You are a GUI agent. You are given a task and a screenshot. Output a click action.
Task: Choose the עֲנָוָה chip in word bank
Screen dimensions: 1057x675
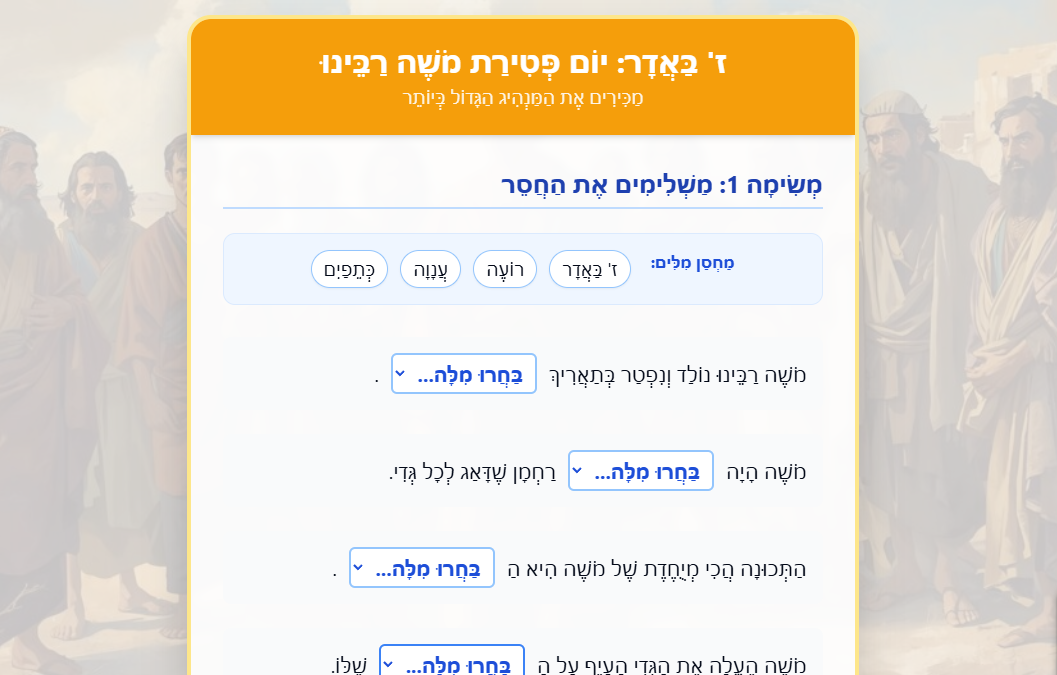(x=430, y=269)
